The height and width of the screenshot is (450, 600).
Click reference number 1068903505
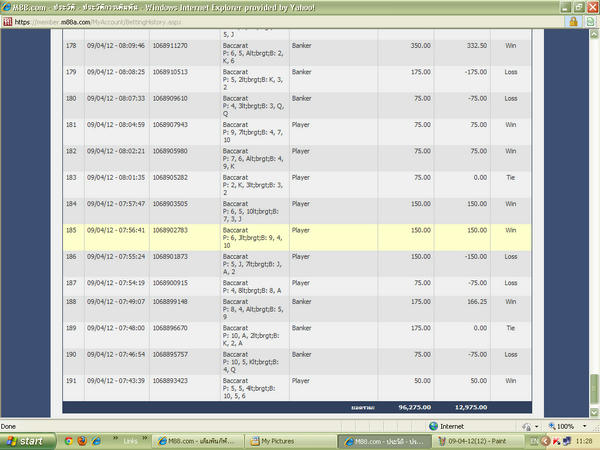(x=170, y=204)
